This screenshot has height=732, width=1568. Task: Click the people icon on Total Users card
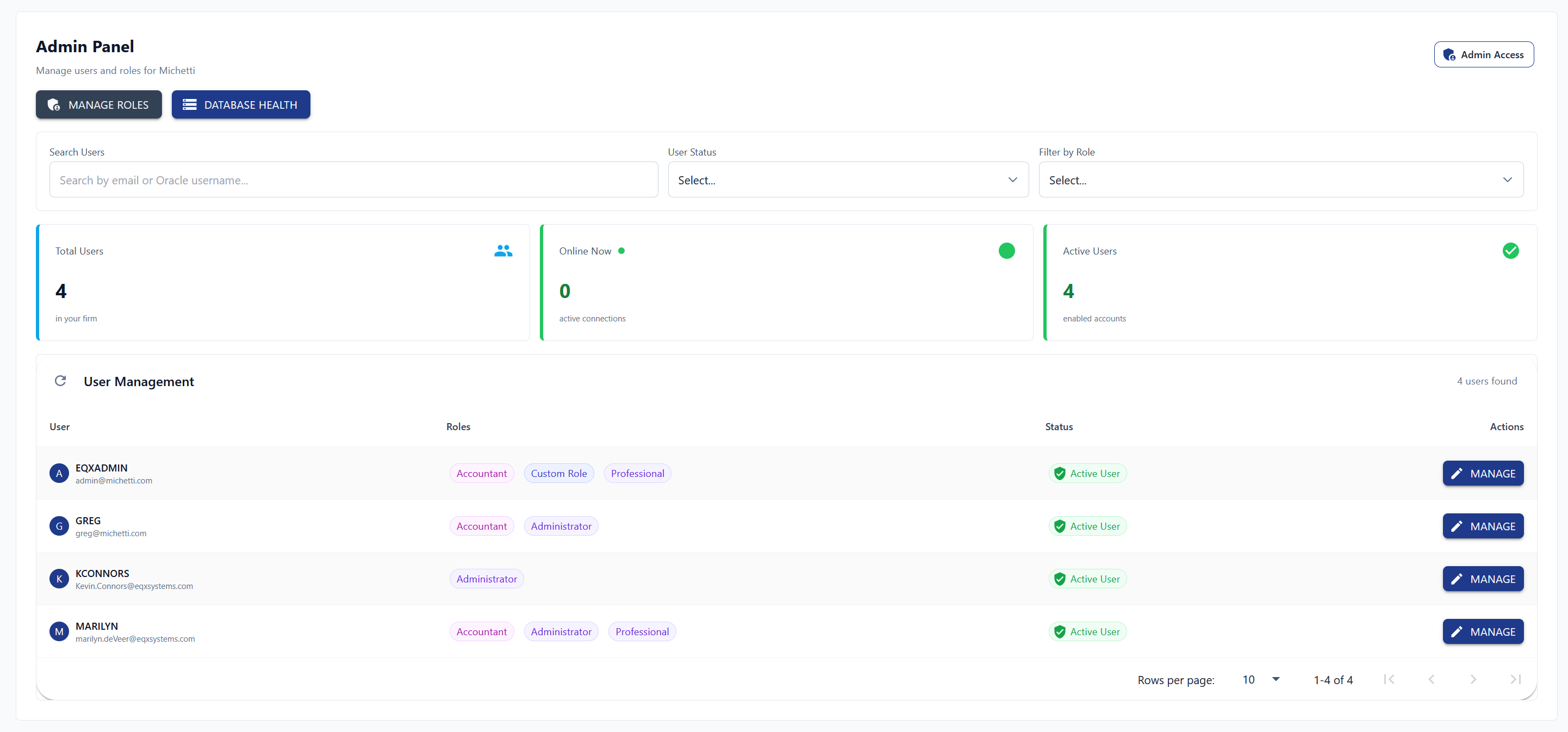503,250
